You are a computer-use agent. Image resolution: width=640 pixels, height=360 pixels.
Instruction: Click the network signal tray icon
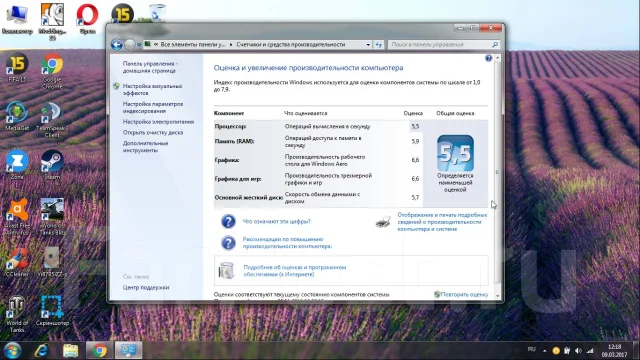590,351
